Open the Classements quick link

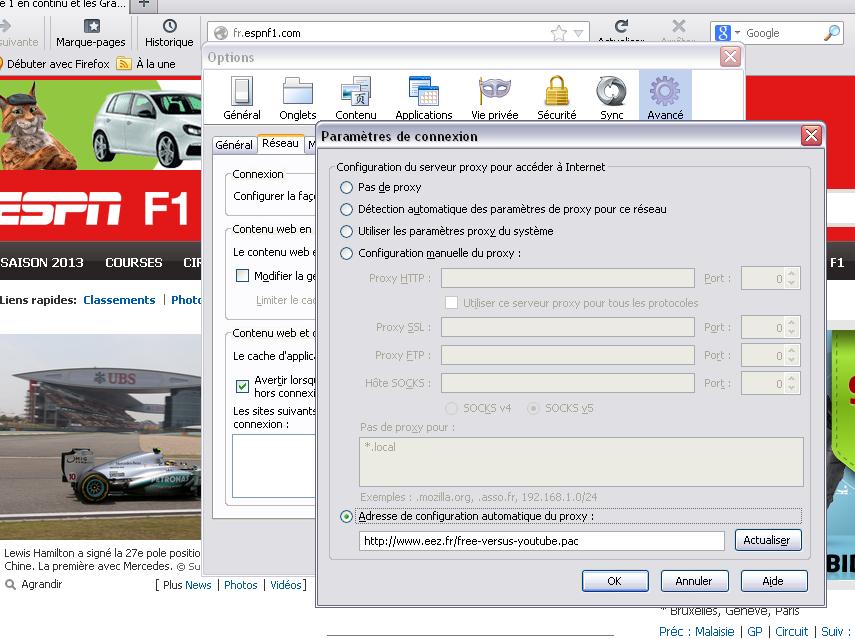click(x=119, y=300)
